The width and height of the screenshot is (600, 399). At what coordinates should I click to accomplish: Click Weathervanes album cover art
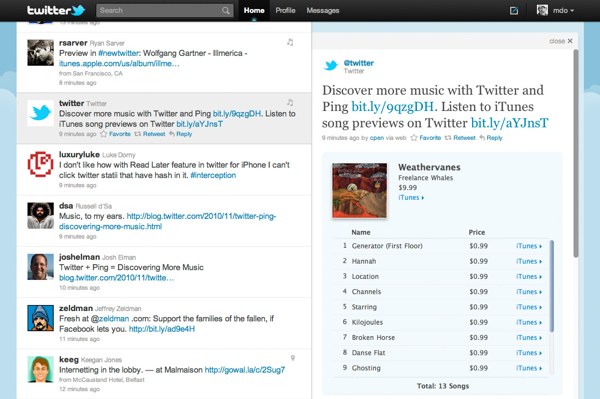tap(359, 191)
